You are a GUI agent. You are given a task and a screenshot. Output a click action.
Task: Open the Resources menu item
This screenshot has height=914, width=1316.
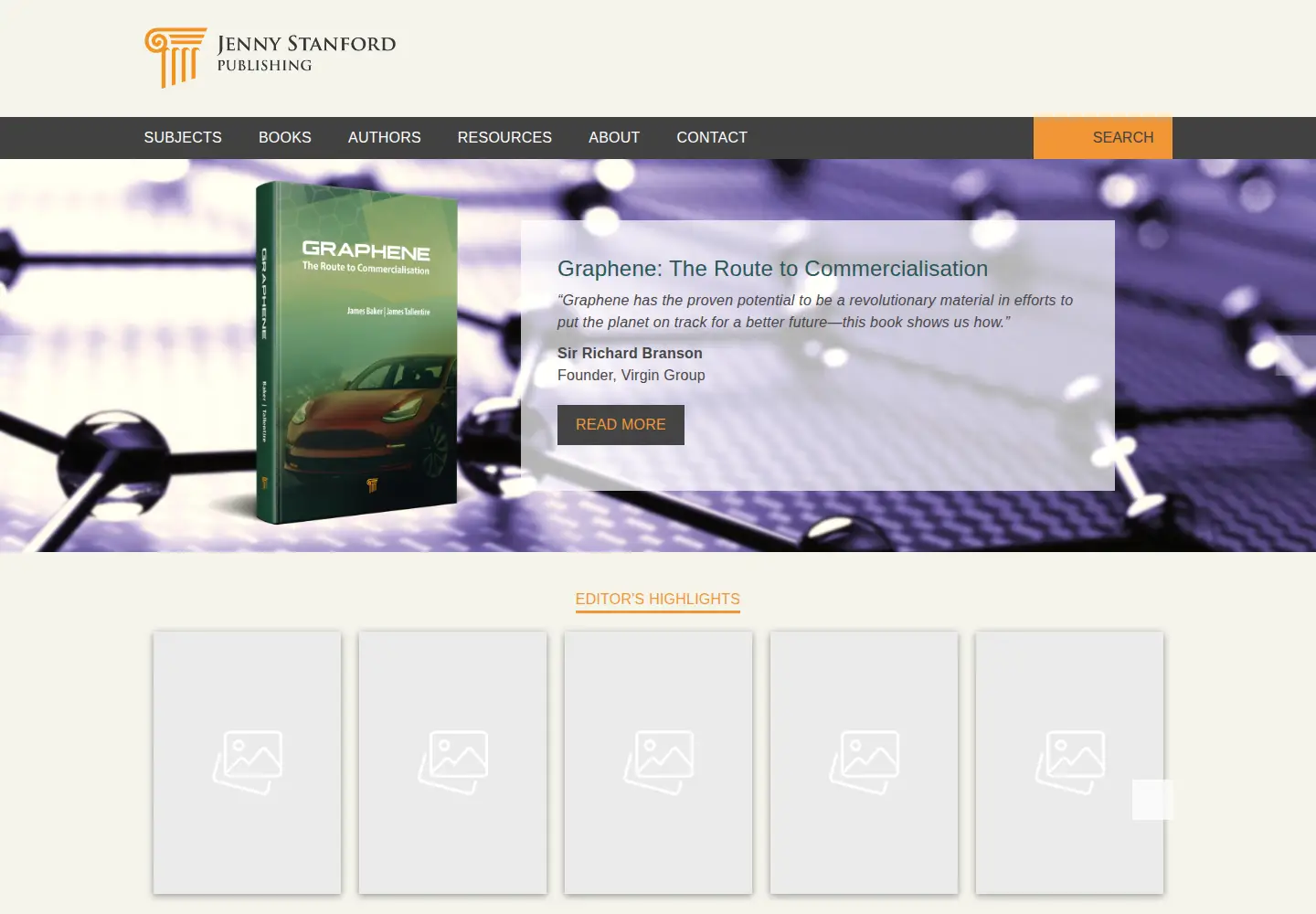504,138
